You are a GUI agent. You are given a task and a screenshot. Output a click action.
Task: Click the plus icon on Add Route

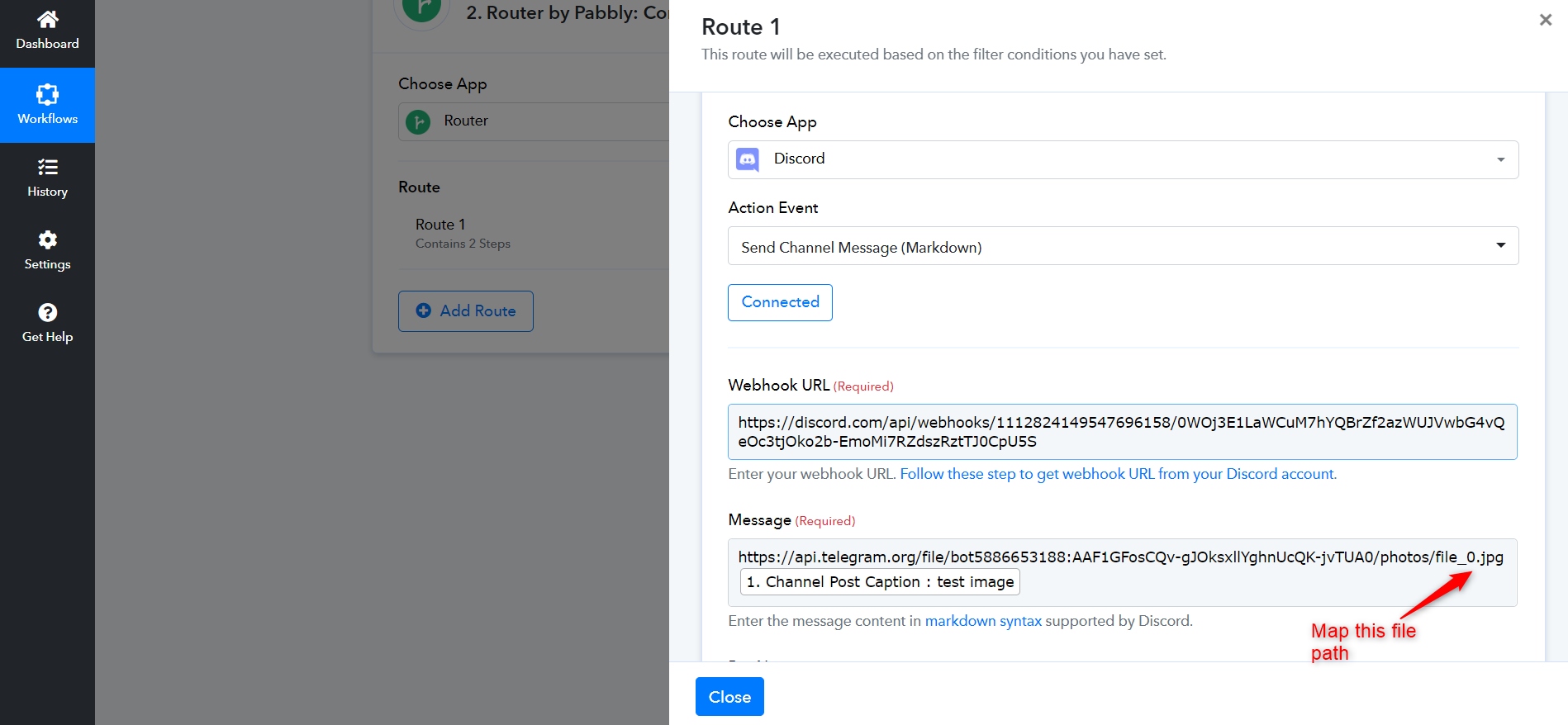(x=424, y=310)
